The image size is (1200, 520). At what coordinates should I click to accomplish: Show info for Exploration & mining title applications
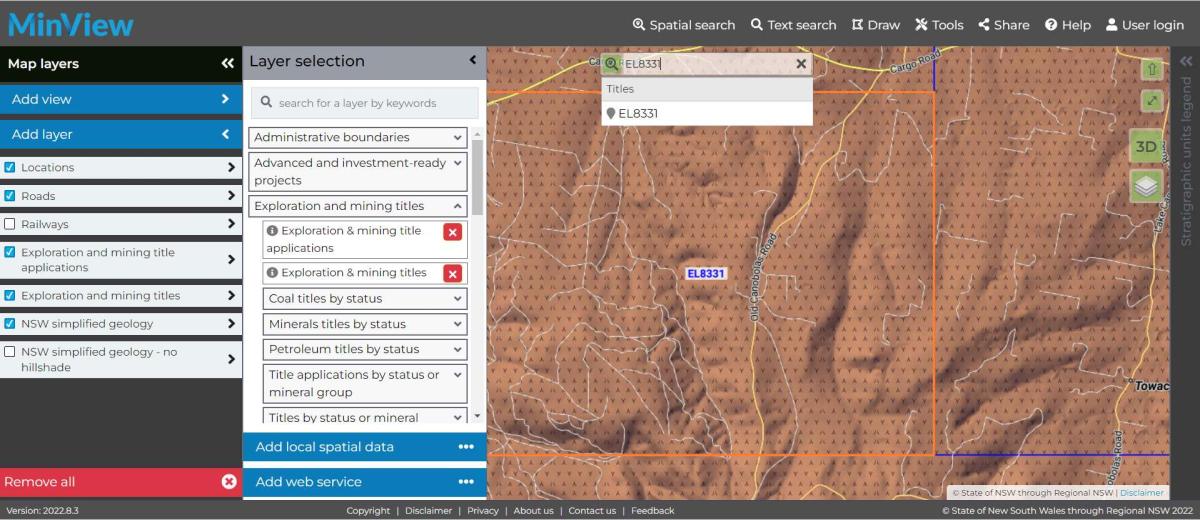point(272,231)
